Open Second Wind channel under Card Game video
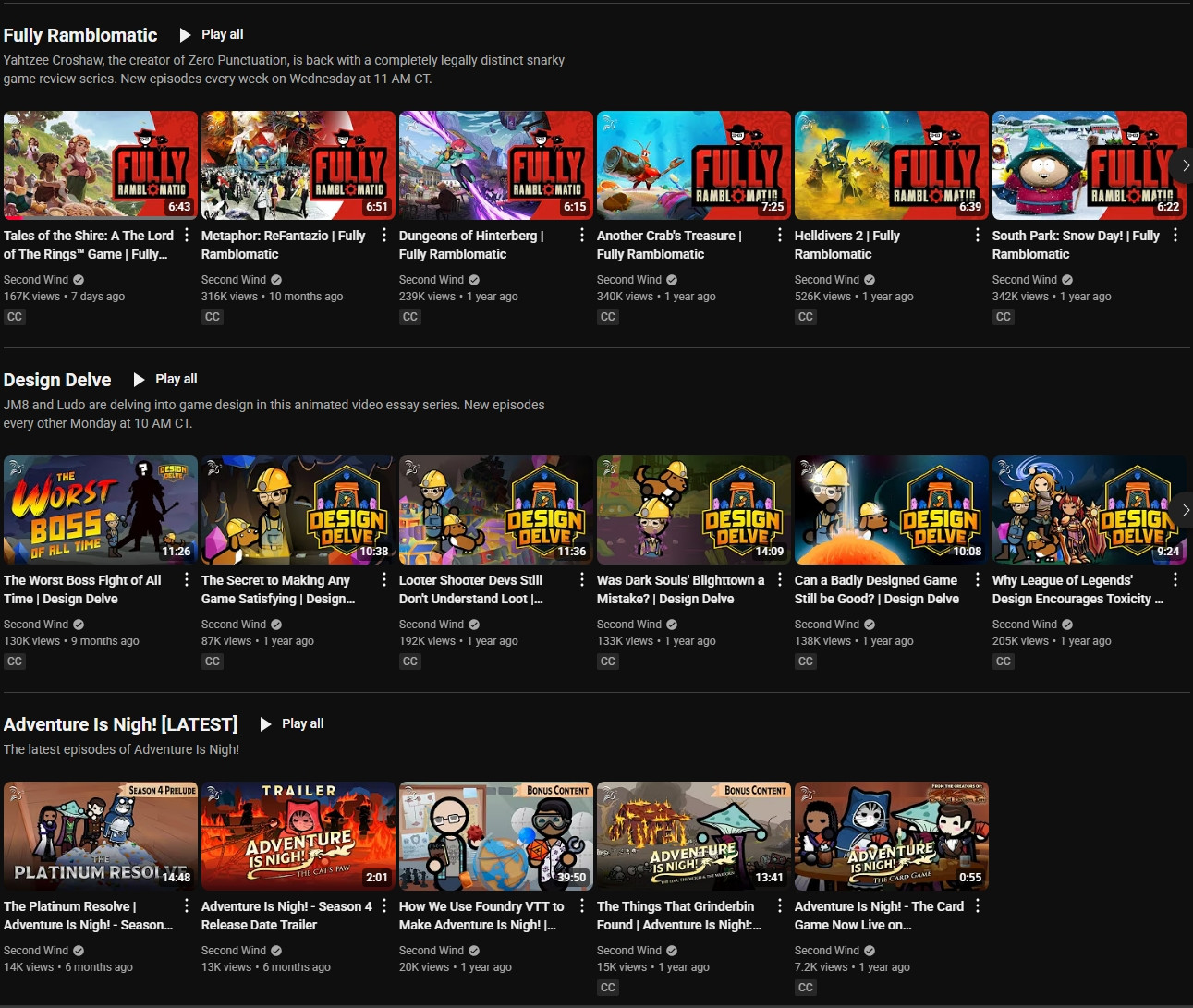Viewport: 1193px width, 1008px height. pyautogui.click(x=827, y=951)
